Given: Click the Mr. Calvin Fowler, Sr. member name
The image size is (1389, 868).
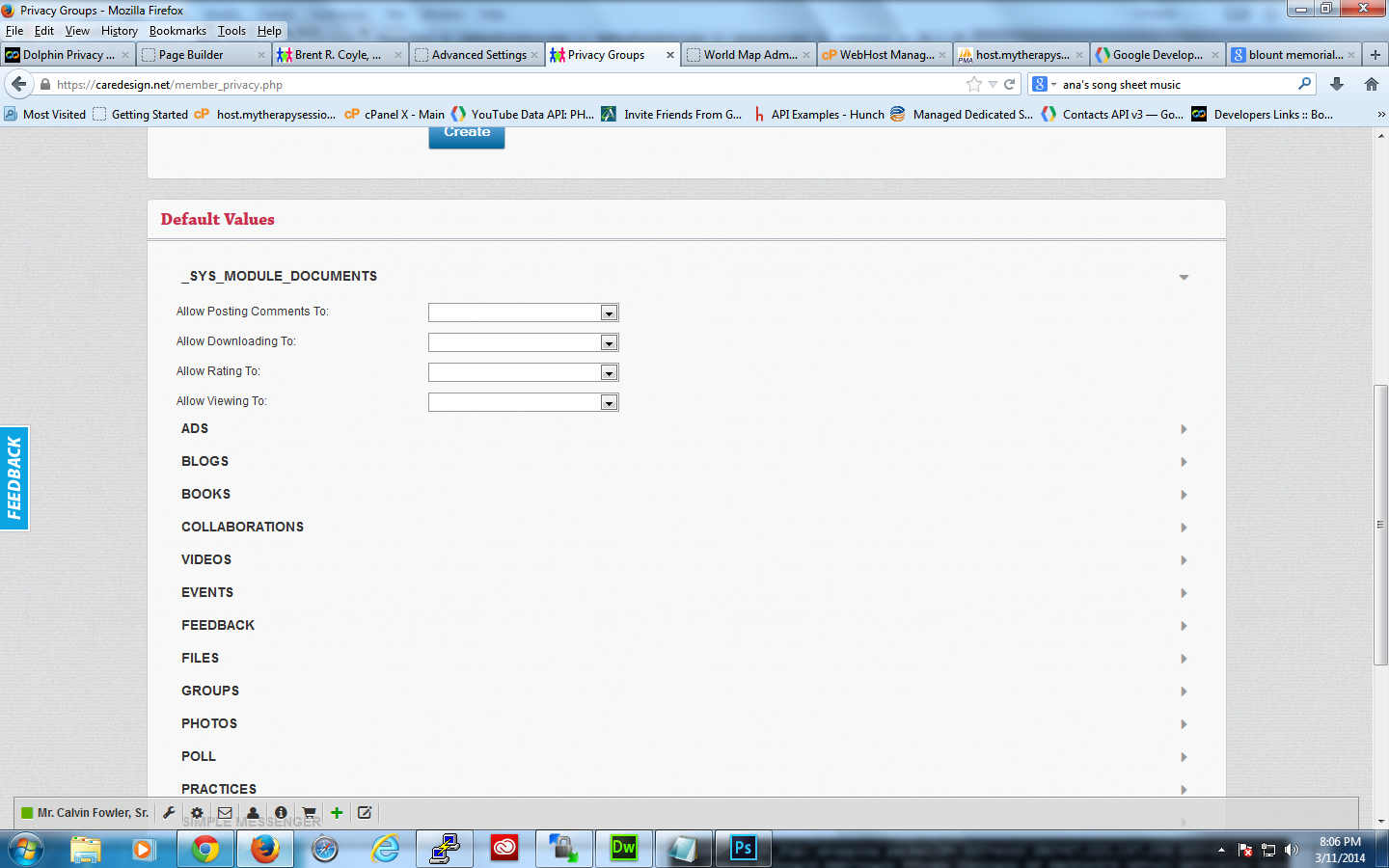Looking at the screenshot, I should (x=93, y=813).
